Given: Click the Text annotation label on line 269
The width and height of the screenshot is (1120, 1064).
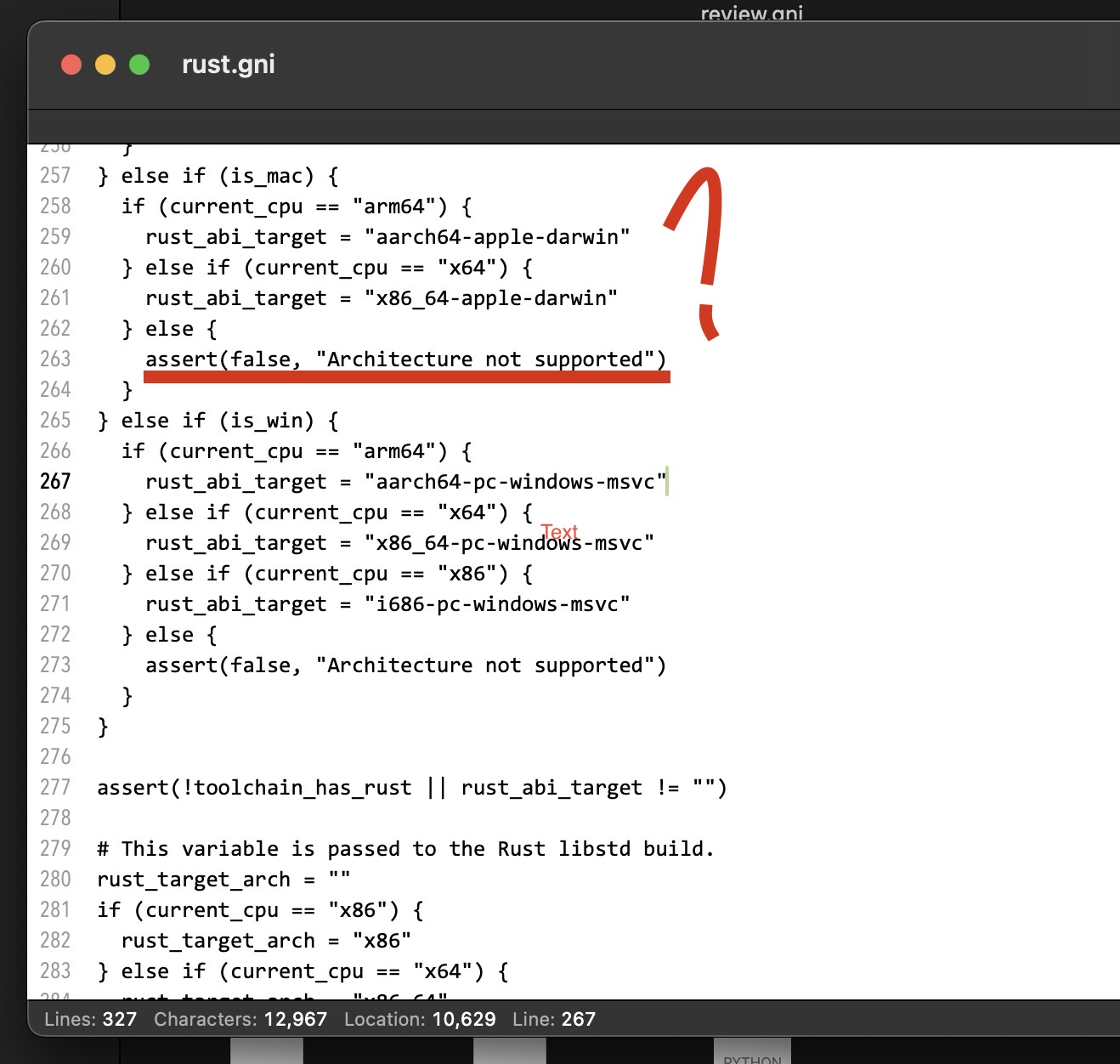Looking at the screenshot, I should coord(560,532).
